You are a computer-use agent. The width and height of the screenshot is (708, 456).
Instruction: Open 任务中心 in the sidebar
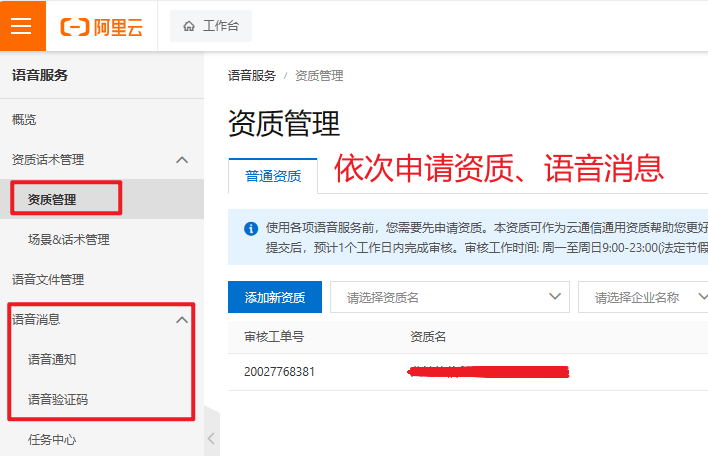(x=52, y=439)
